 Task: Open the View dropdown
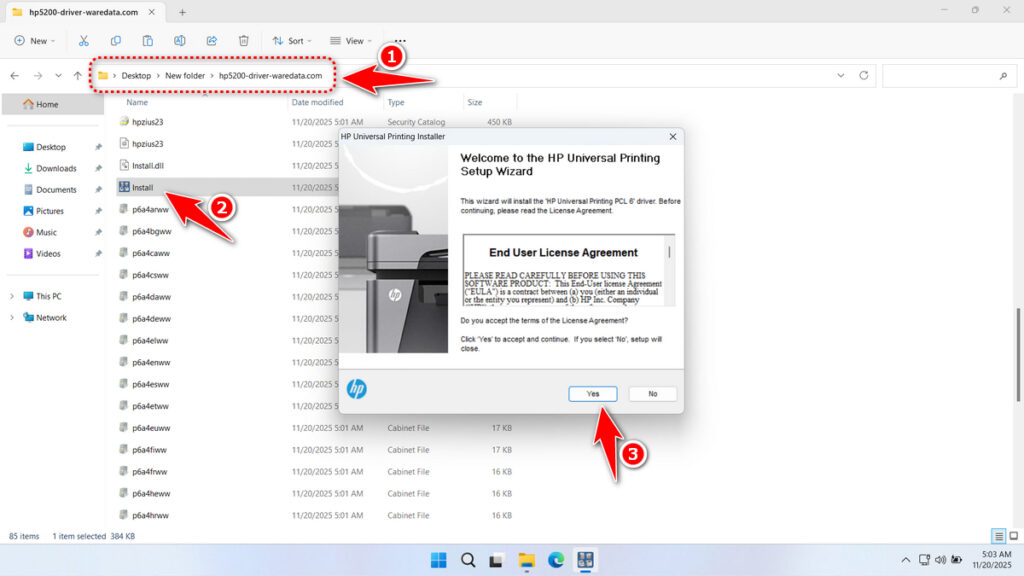pyautogui.click(x=349, y=40)
